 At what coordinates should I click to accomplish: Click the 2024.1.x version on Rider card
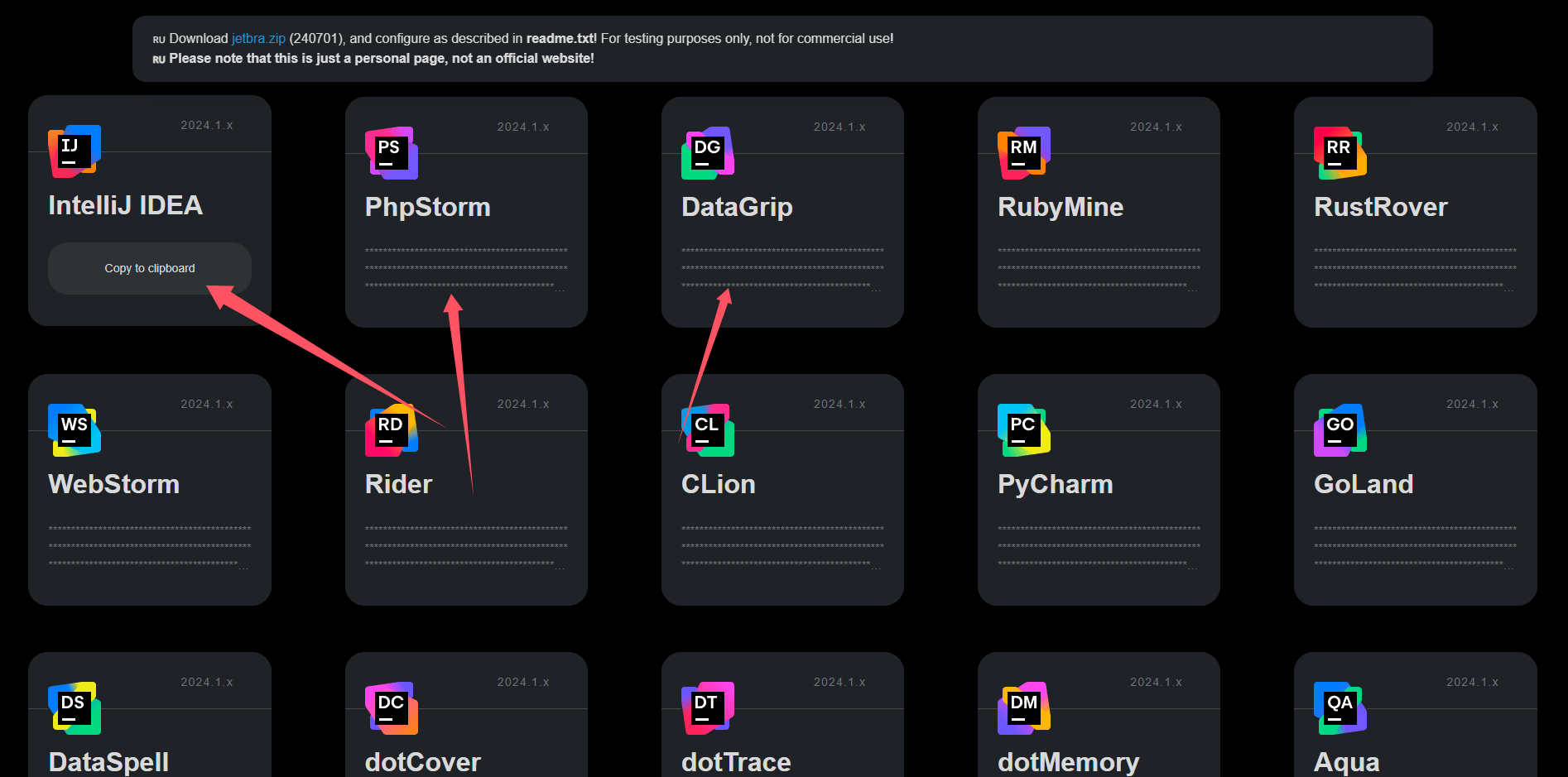[x=523, y=405]
